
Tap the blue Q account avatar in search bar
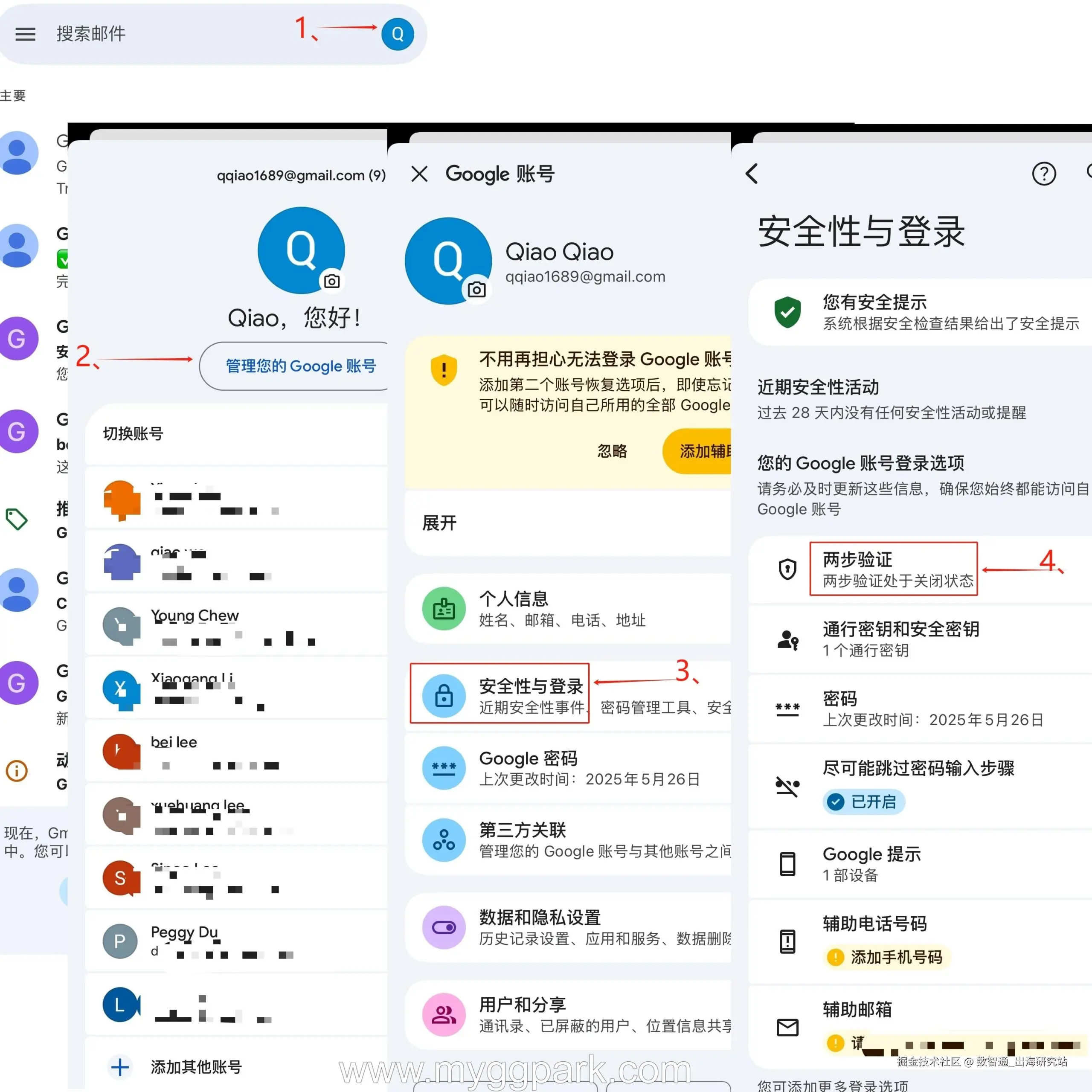(398, 34)
